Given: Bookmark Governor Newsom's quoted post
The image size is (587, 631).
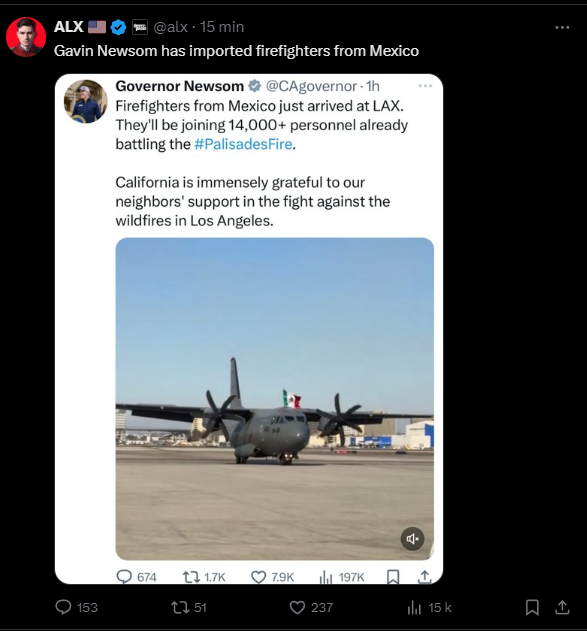Looking at the screenshot, I should pyautogui.click(x=393, y=577).
